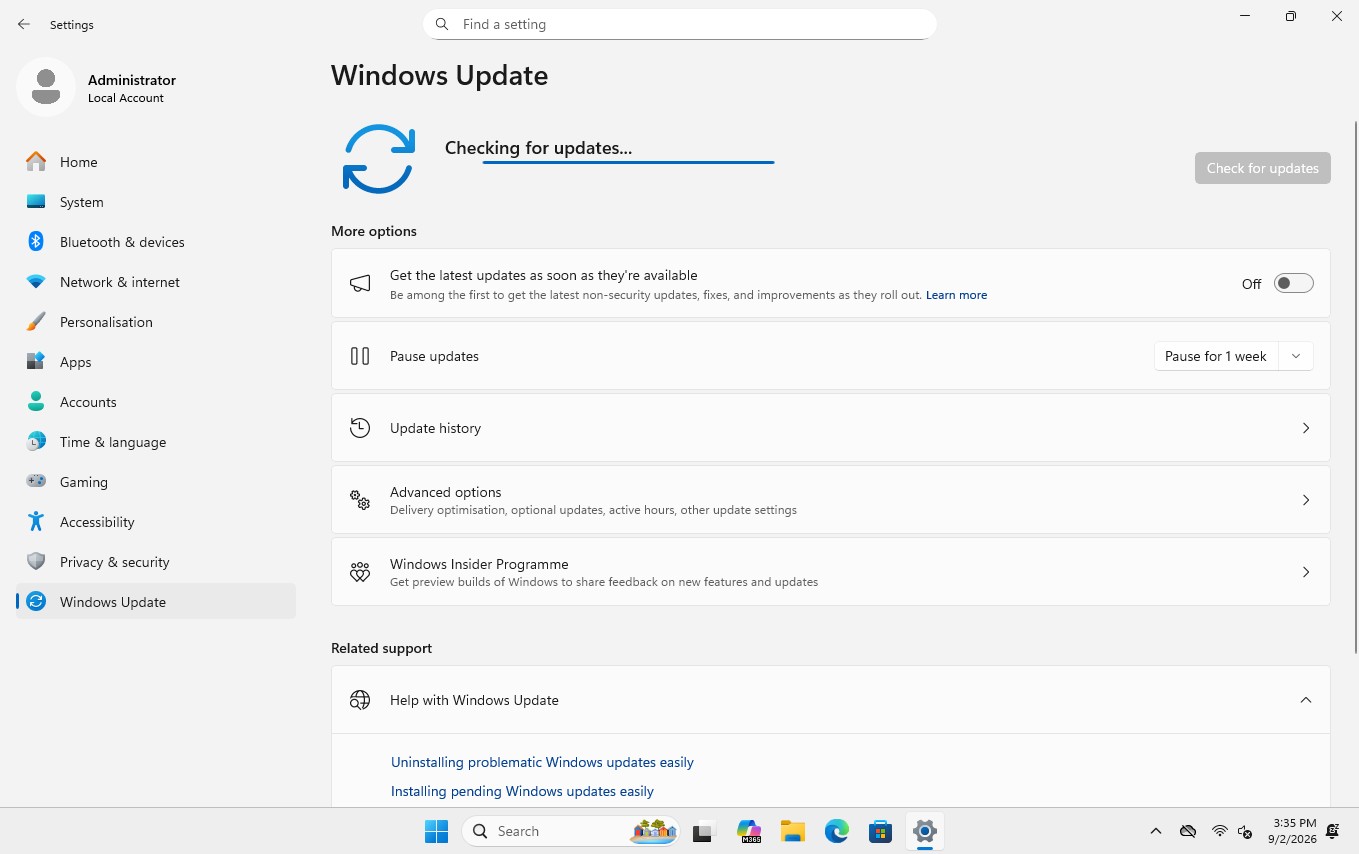Viewport: 1359px width, 854px height.
Task: Open notifications bell in the taskbar corner
Action: [1333, 831]
